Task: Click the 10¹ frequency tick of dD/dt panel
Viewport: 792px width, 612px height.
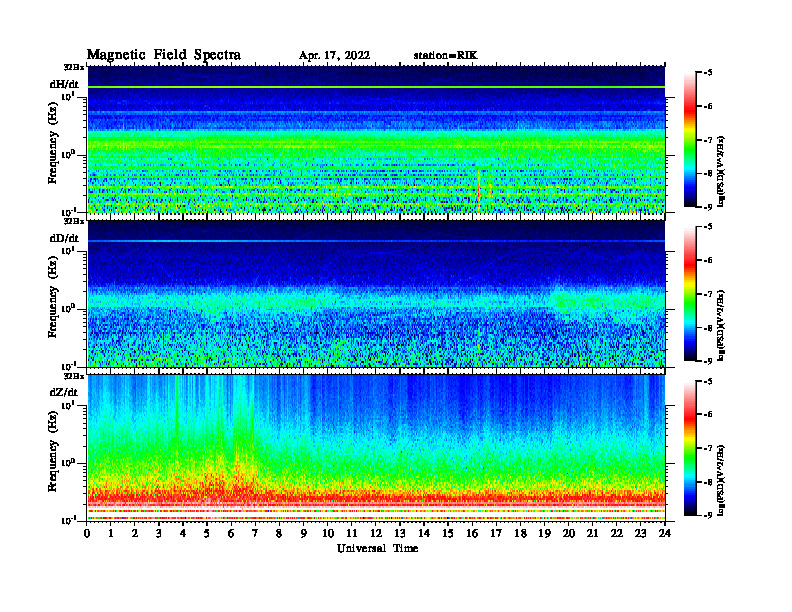Action: coord(69,251)
